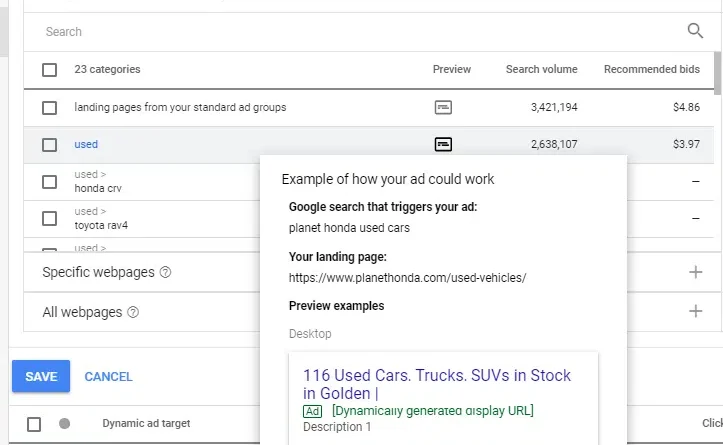Click the search magnifier icon
This screenshot has height=445, width=723.
coord(695,31)
